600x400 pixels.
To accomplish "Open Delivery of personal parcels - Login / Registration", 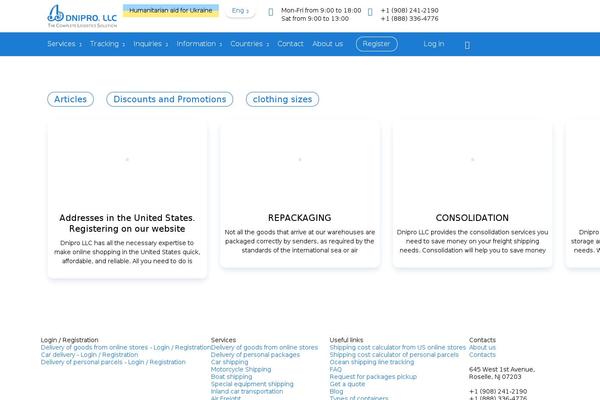I will [x=113, y=362].
